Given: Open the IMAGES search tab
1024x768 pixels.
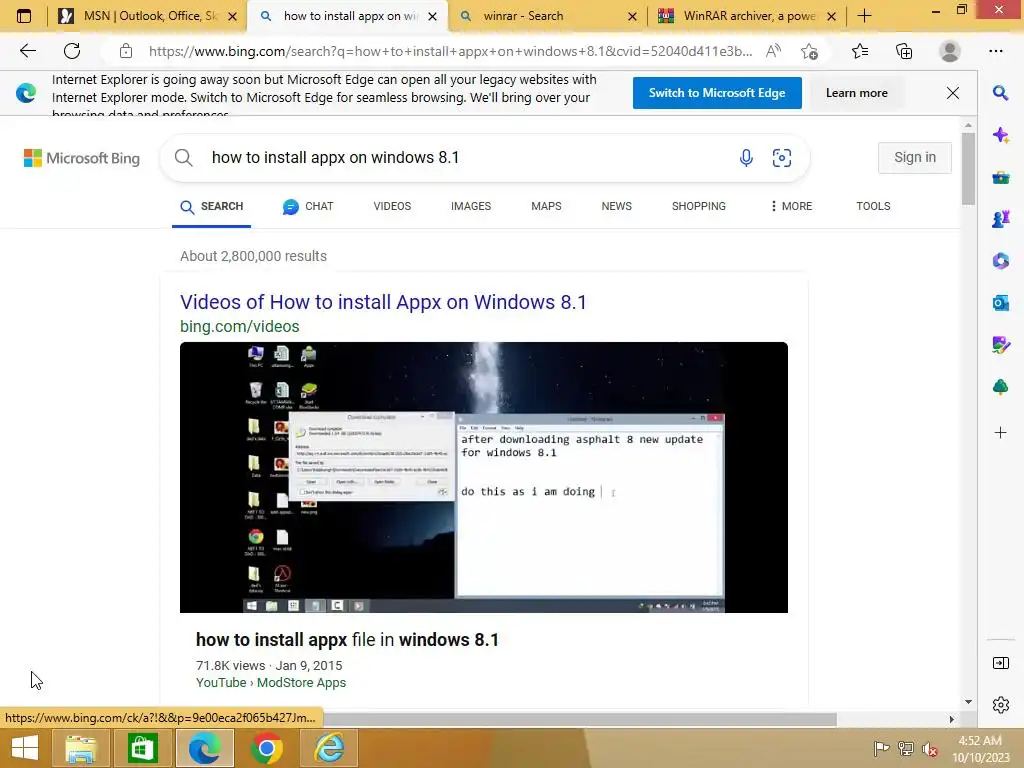Looking at the screenshot, I should (471, 206).
